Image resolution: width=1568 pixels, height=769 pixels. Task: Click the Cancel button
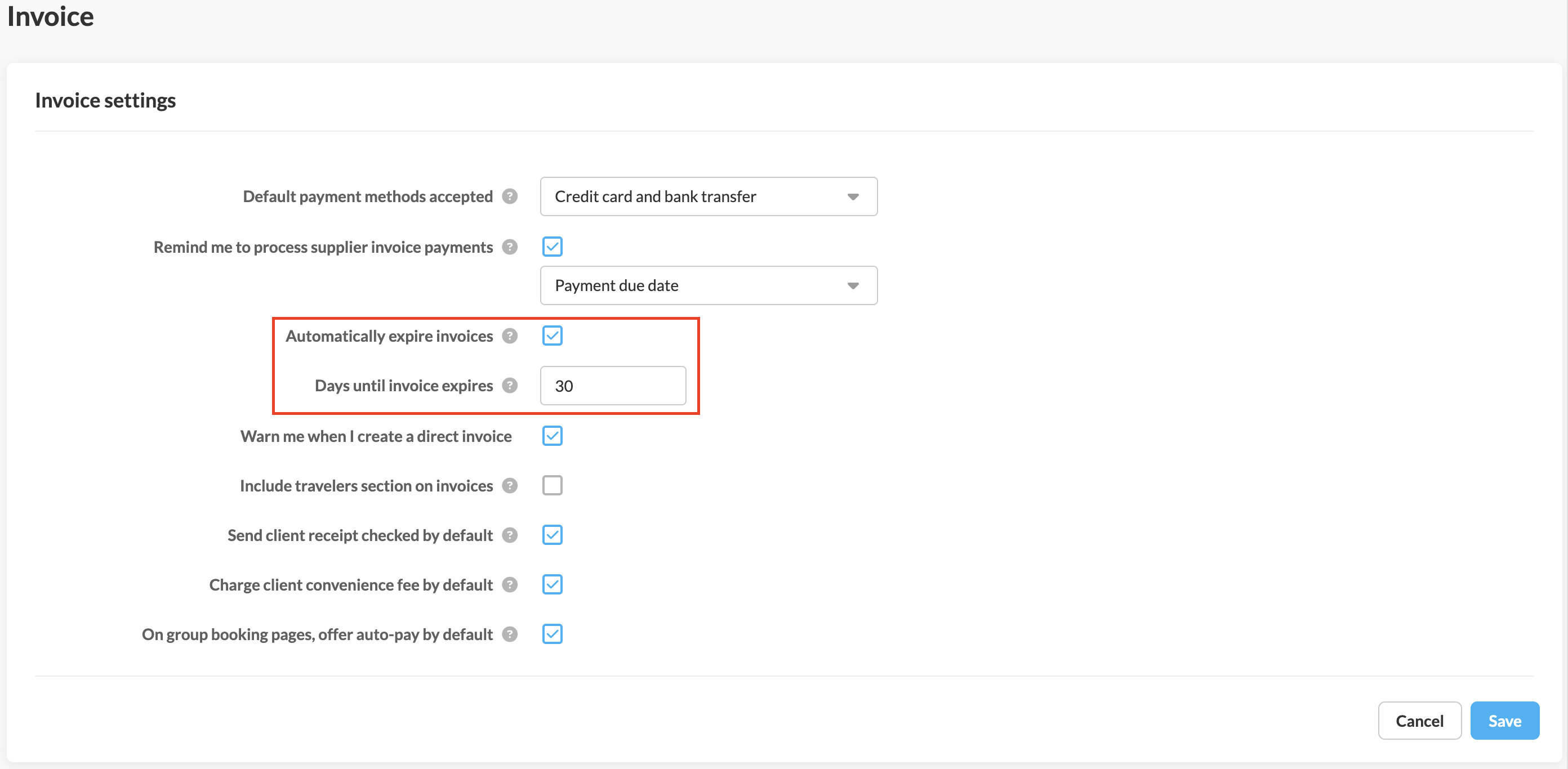(x=1419, y=721)
